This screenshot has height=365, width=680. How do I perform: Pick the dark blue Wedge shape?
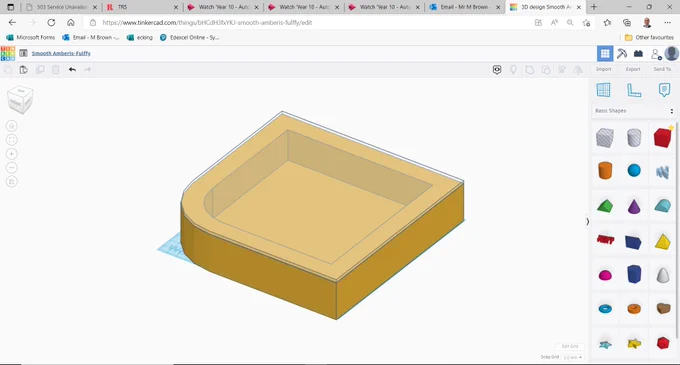[x=633, y=242]
